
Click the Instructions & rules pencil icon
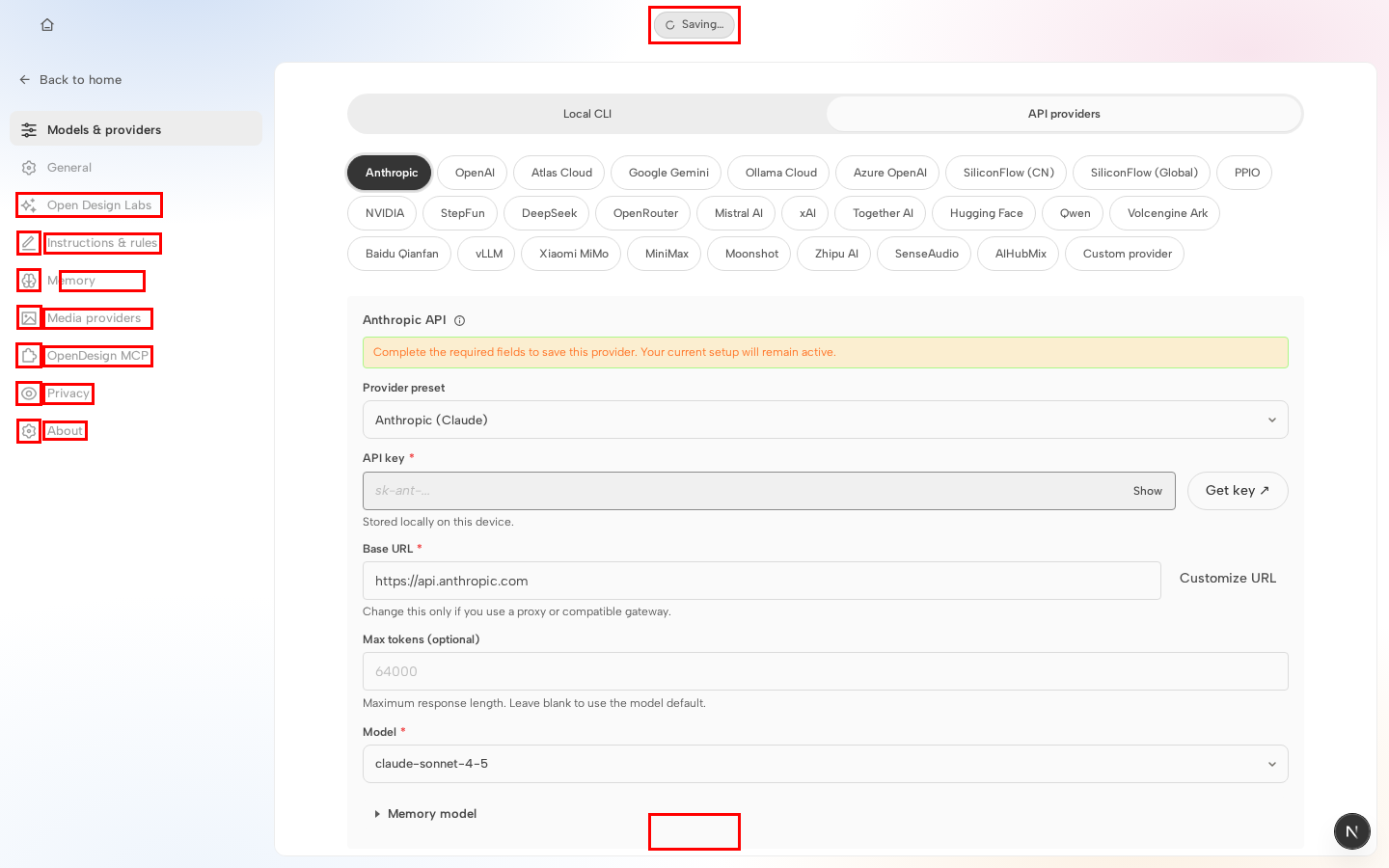[29, 243]
